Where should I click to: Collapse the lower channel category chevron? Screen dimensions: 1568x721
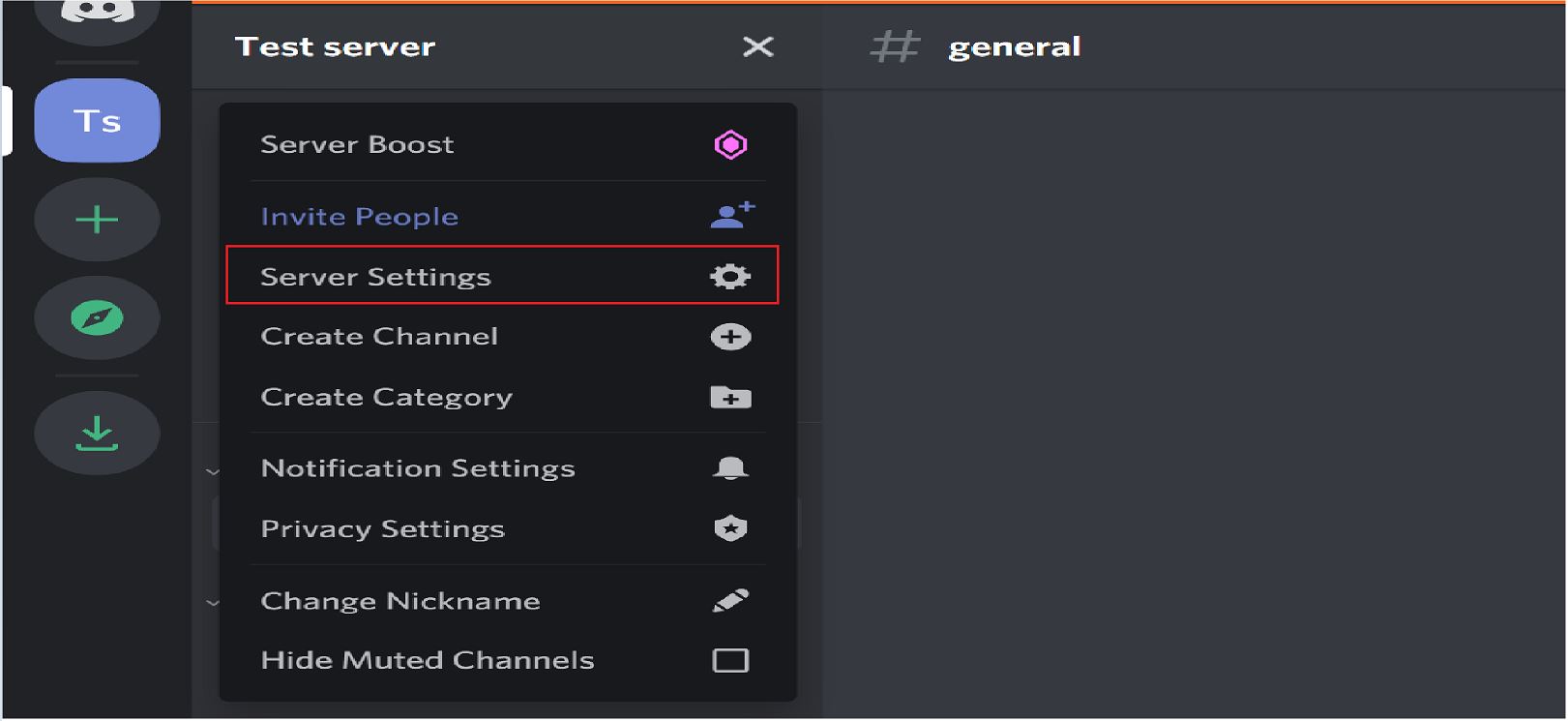point(213,603)
